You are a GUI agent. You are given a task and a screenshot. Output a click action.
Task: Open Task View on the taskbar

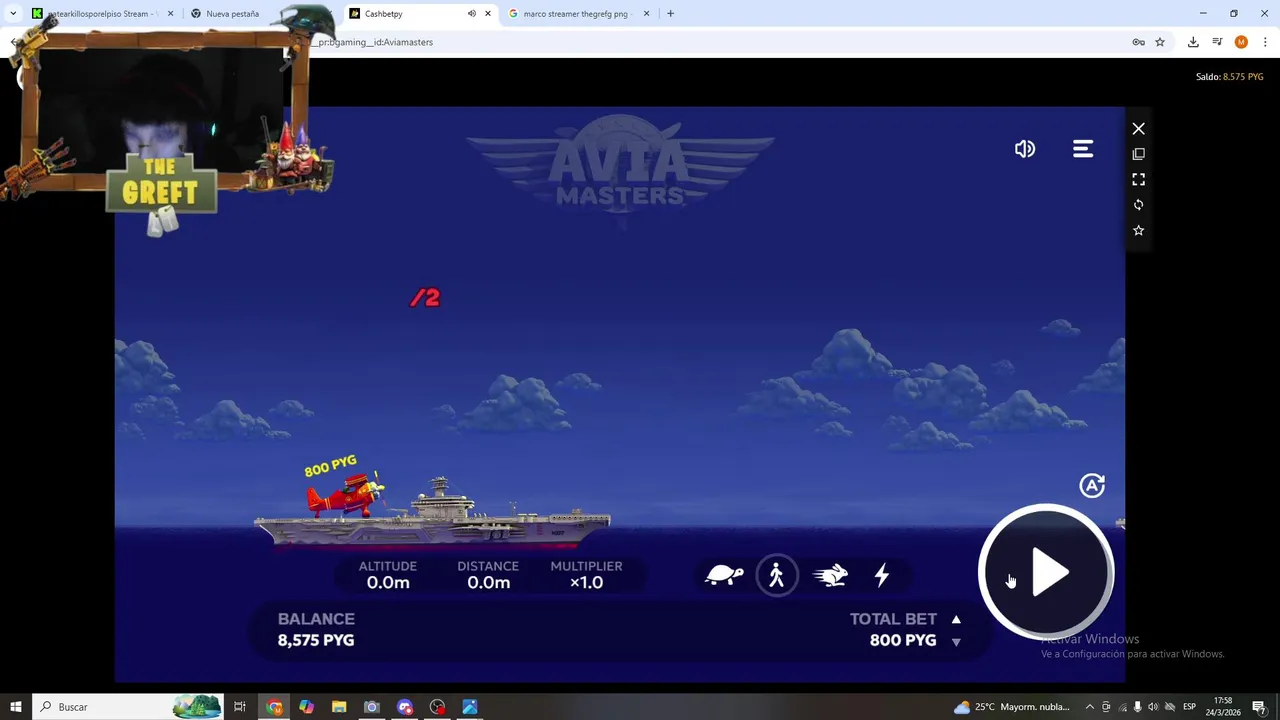coord(240,707)
